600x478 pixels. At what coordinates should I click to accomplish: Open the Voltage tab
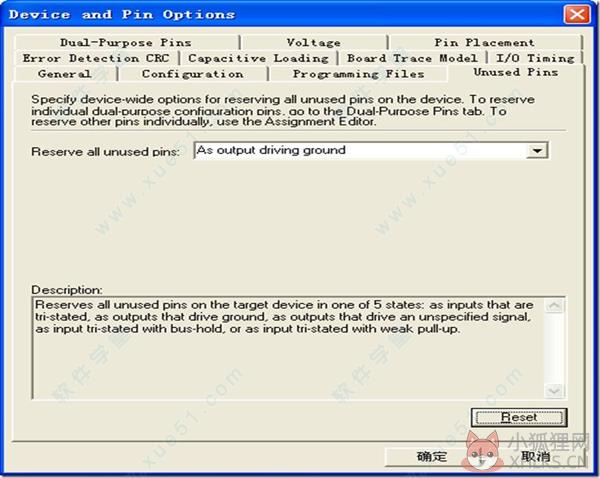[x=314, y=42]
